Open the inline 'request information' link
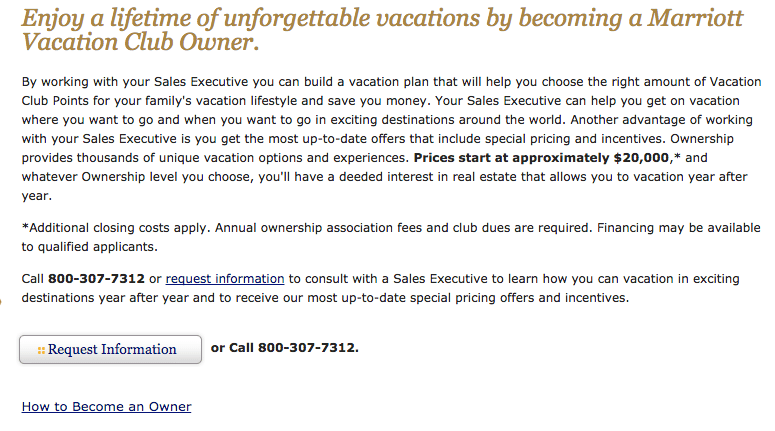Viewport: 775px width, 431px height. click(x=225, y=278)
